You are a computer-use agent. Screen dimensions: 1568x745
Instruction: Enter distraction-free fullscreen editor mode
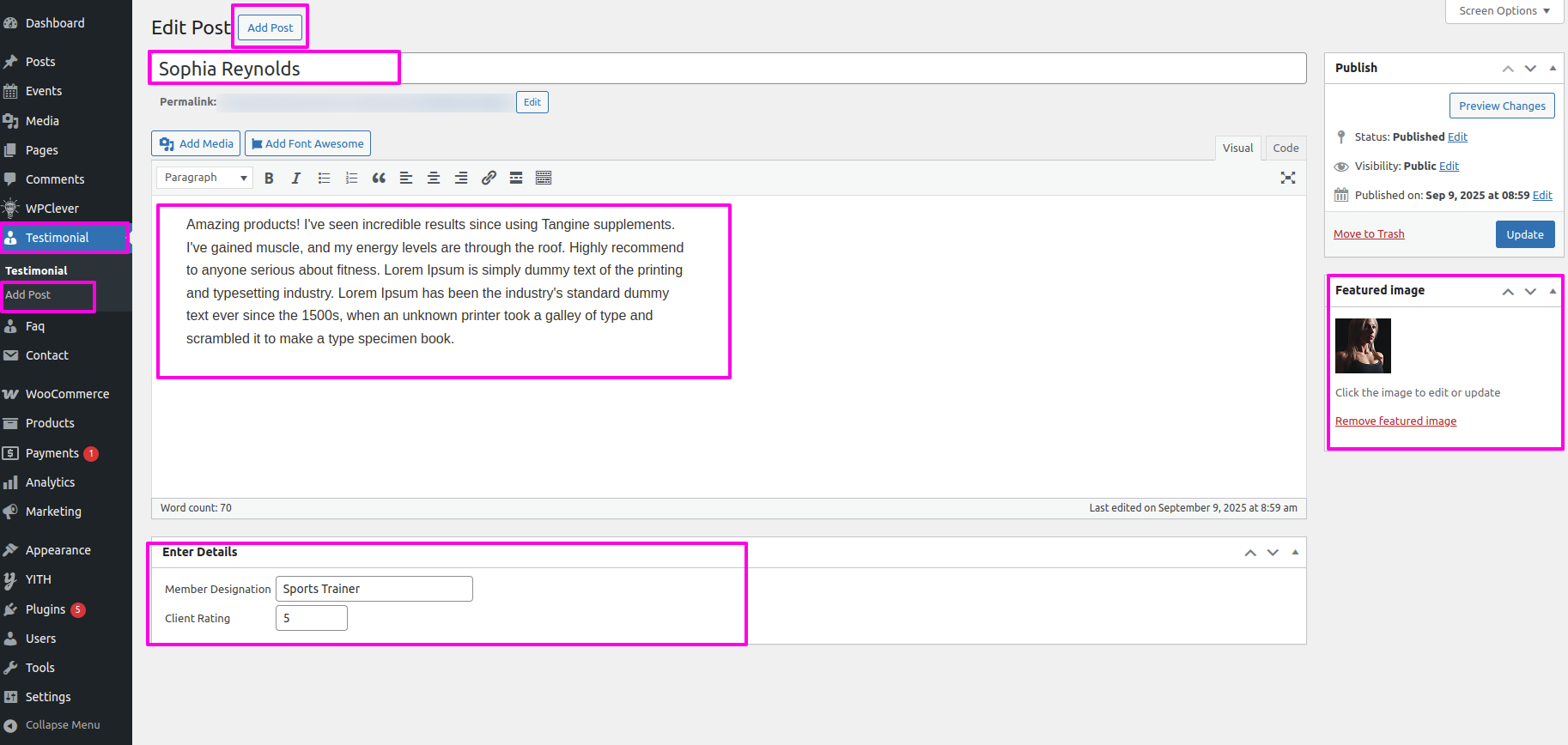[x=1287, y=178]
